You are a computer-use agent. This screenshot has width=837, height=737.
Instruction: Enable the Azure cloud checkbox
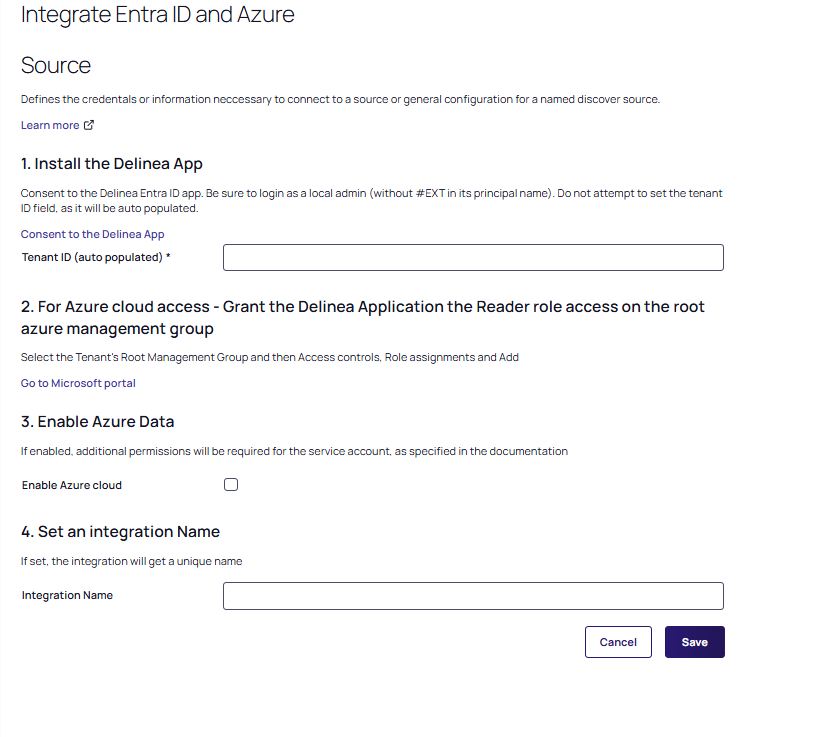coord(231,485)
